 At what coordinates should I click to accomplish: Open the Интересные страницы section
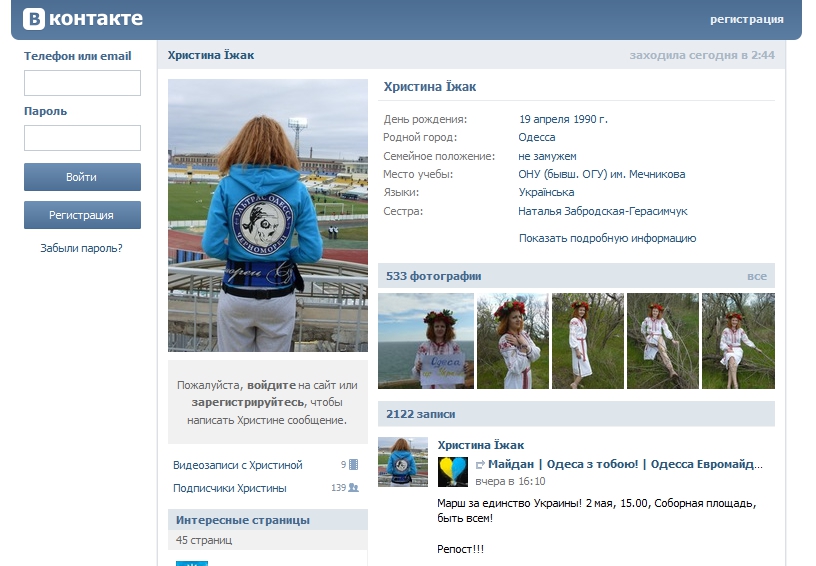point(243,520)
